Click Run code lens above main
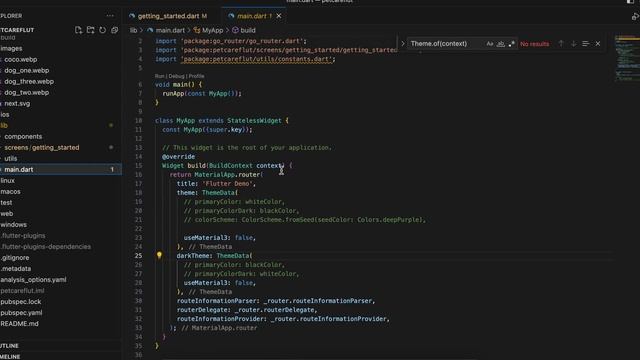640x360 pixels. tap(159, 76)
